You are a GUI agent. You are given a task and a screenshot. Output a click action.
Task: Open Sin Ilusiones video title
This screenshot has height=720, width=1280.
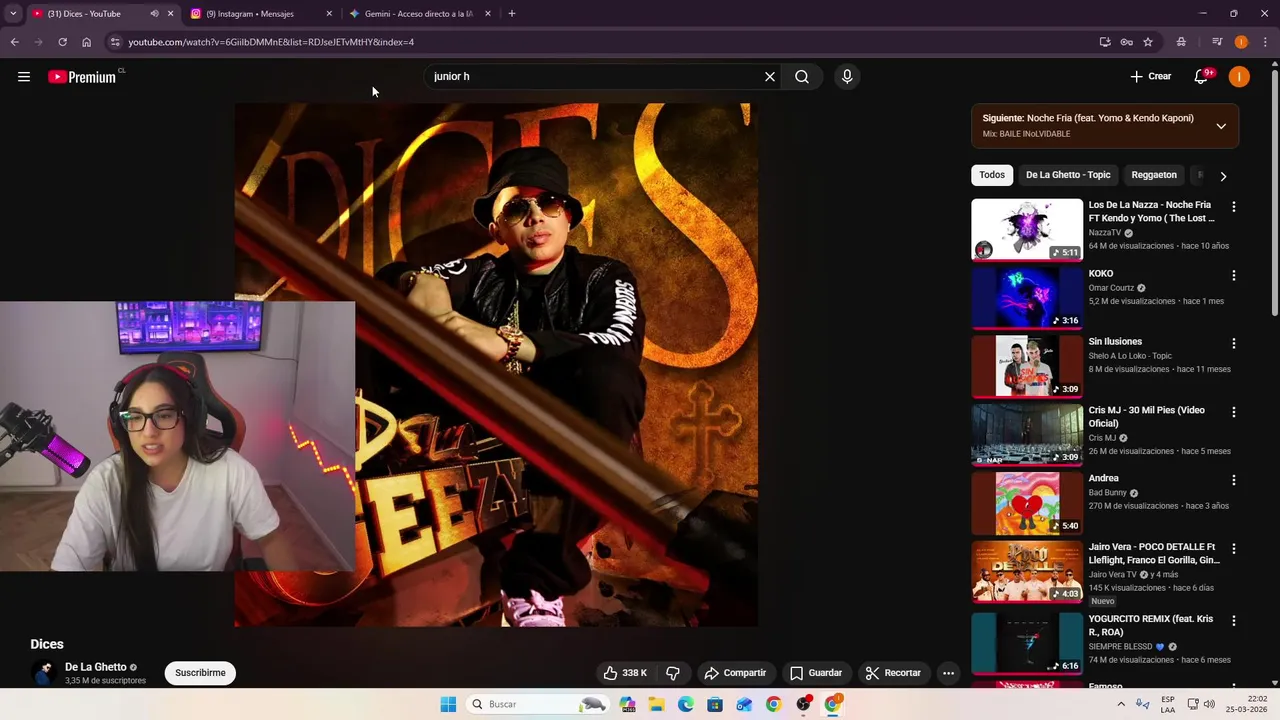[1115, 342]
